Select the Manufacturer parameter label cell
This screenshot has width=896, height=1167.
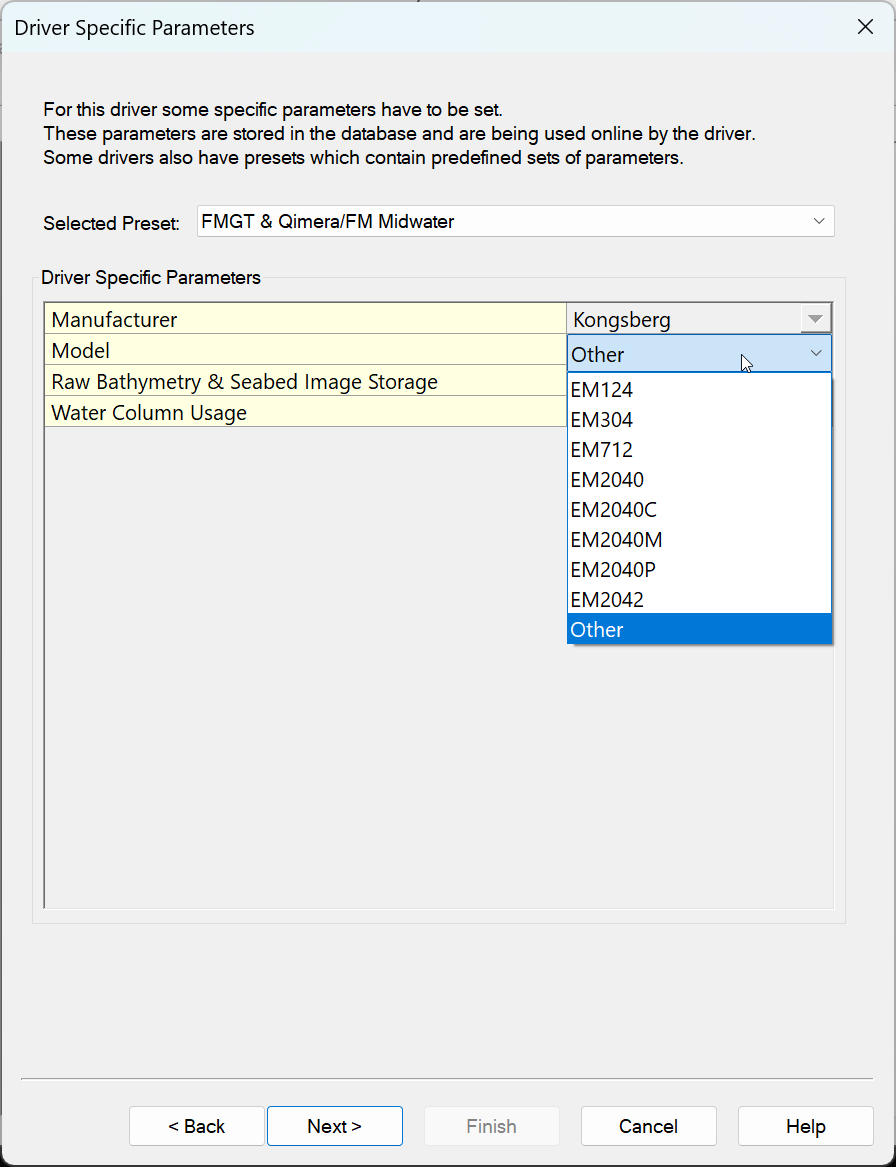pyautogui.click(x=305, y=320)
